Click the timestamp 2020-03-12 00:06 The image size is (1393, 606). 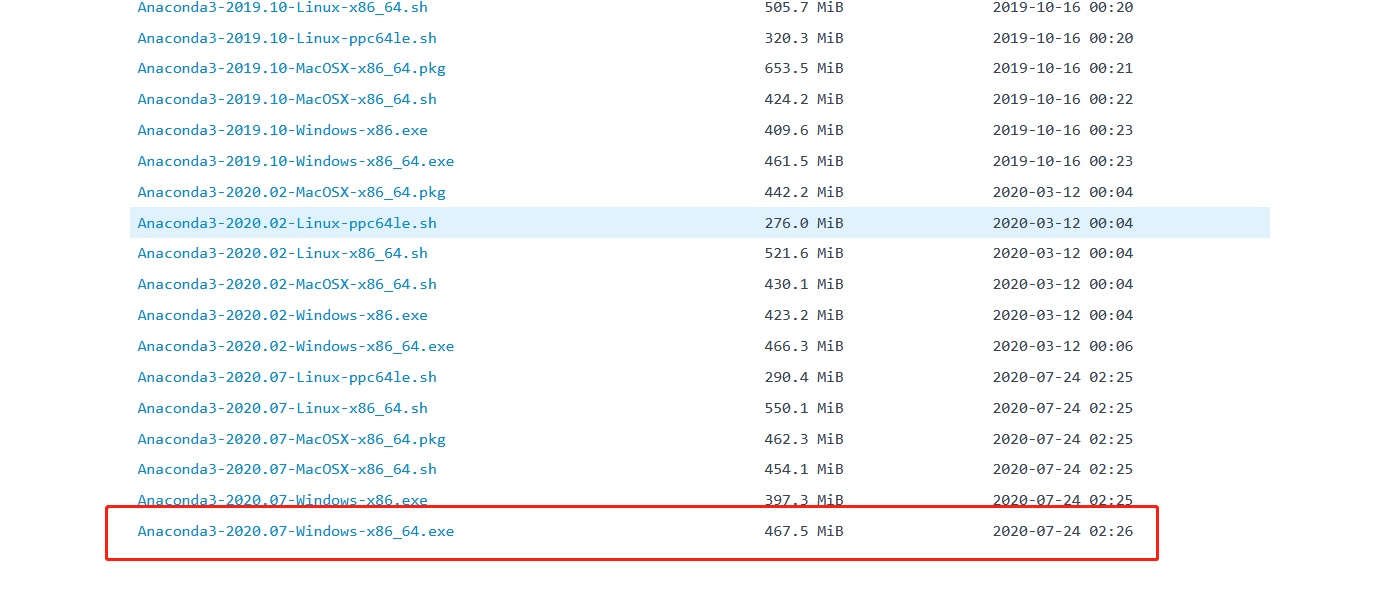click(x=1063, y=347)
